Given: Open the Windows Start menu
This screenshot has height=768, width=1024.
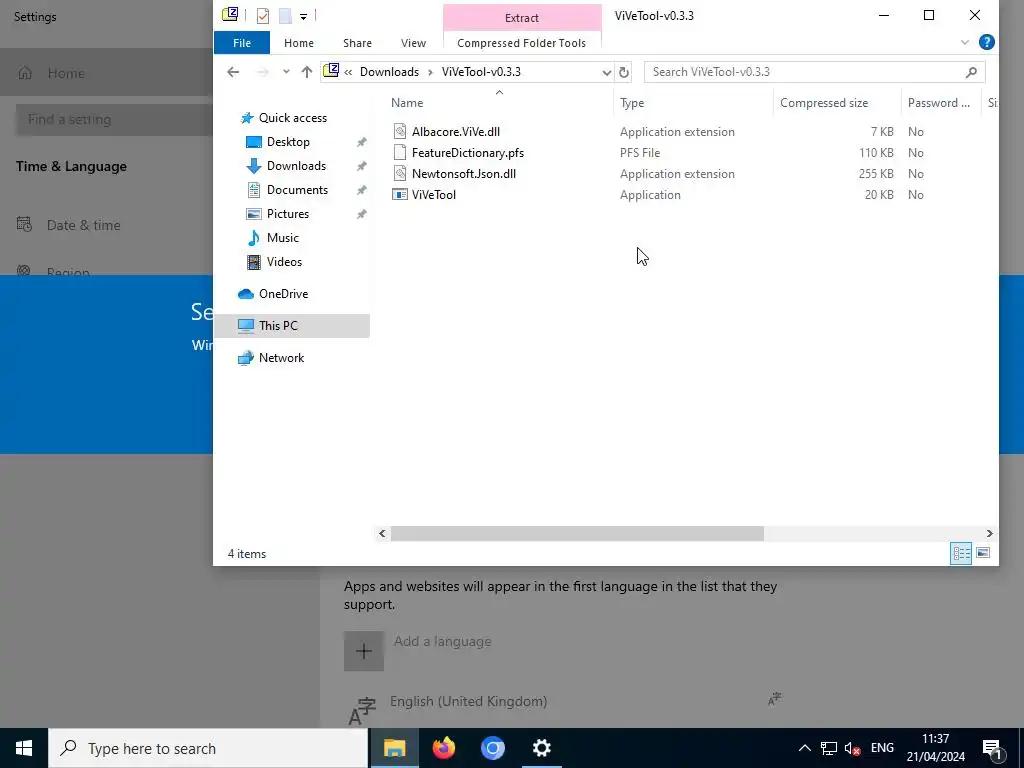Looking at the screenshot, I should 24,748.
